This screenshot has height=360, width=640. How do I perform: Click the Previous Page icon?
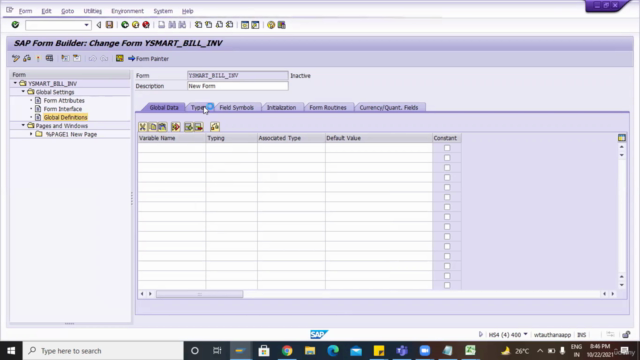(209, 25)
